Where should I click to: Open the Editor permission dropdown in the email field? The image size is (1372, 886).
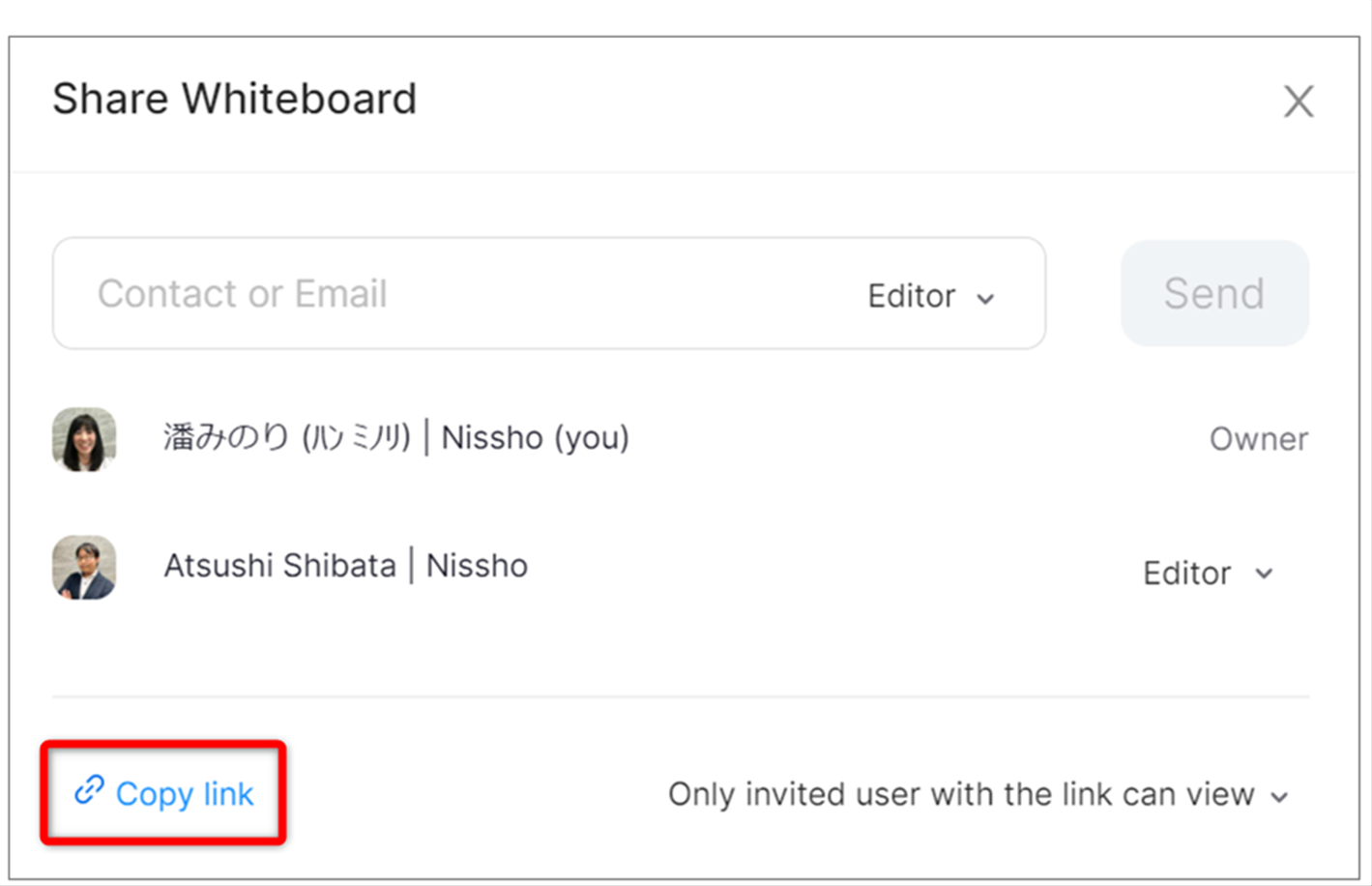point(931,296)
